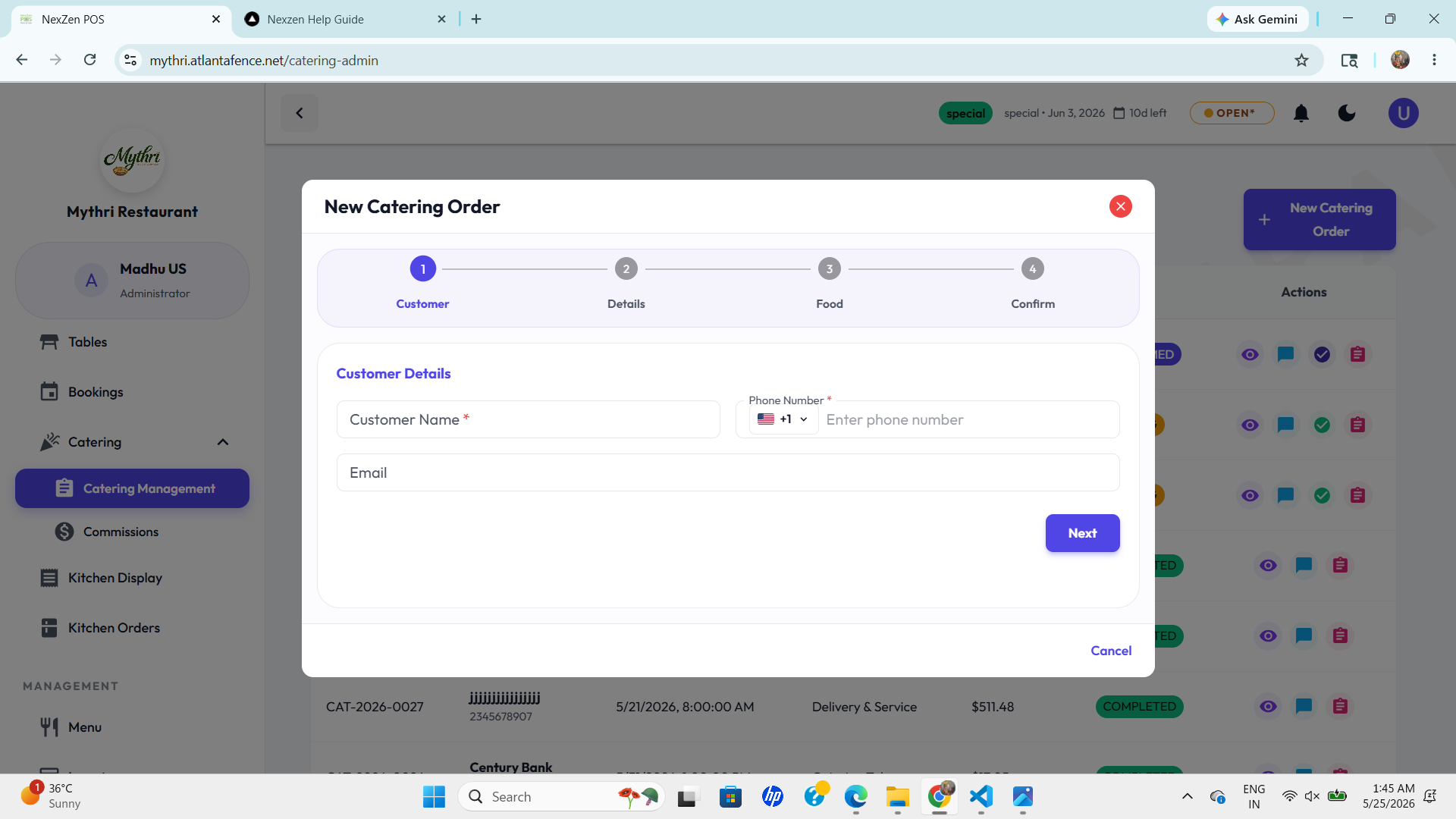
Task: Click the CAT-2026-0027 order ID
Action: [x=375, y=707]
